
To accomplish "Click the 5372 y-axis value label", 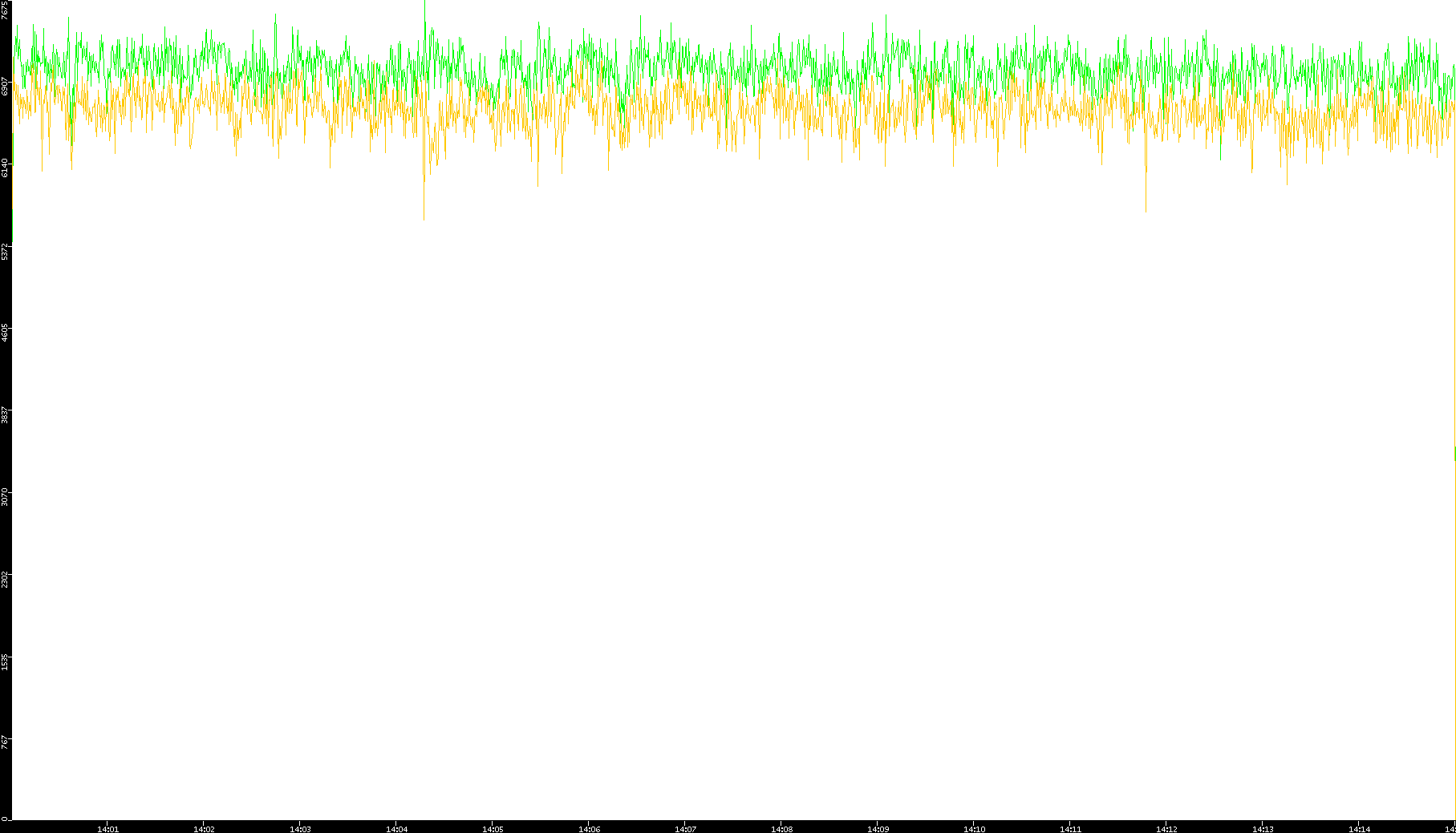I will click(x=6, y=250).
